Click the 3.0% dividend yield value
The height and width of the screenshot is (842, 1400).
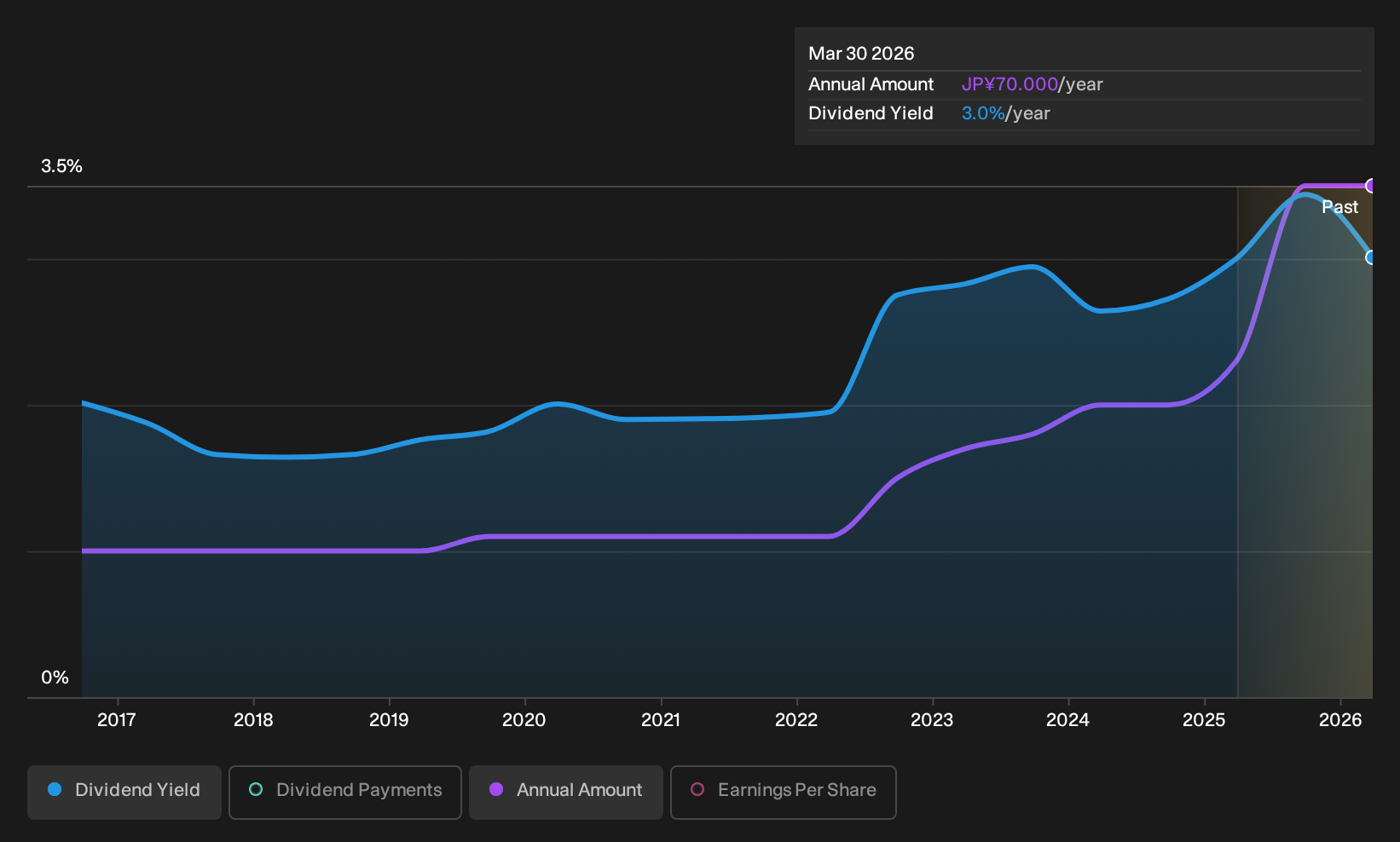(983, 113)
